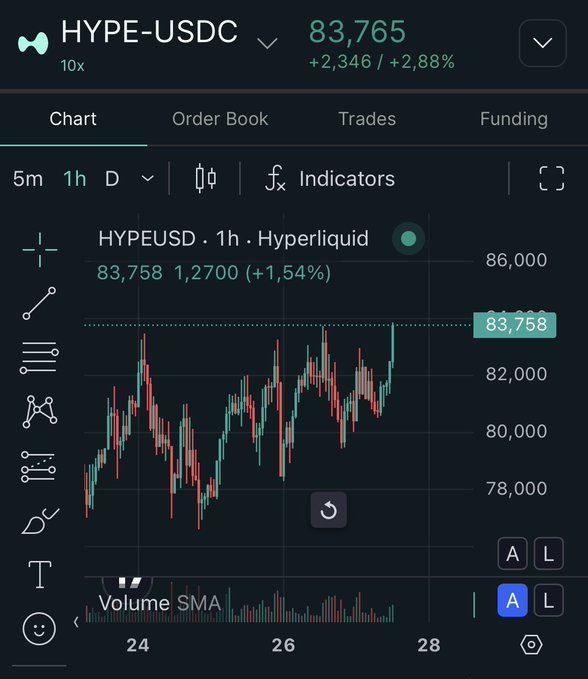Select the crosshair cursor tool
The image size is (588, 679).
39,250
